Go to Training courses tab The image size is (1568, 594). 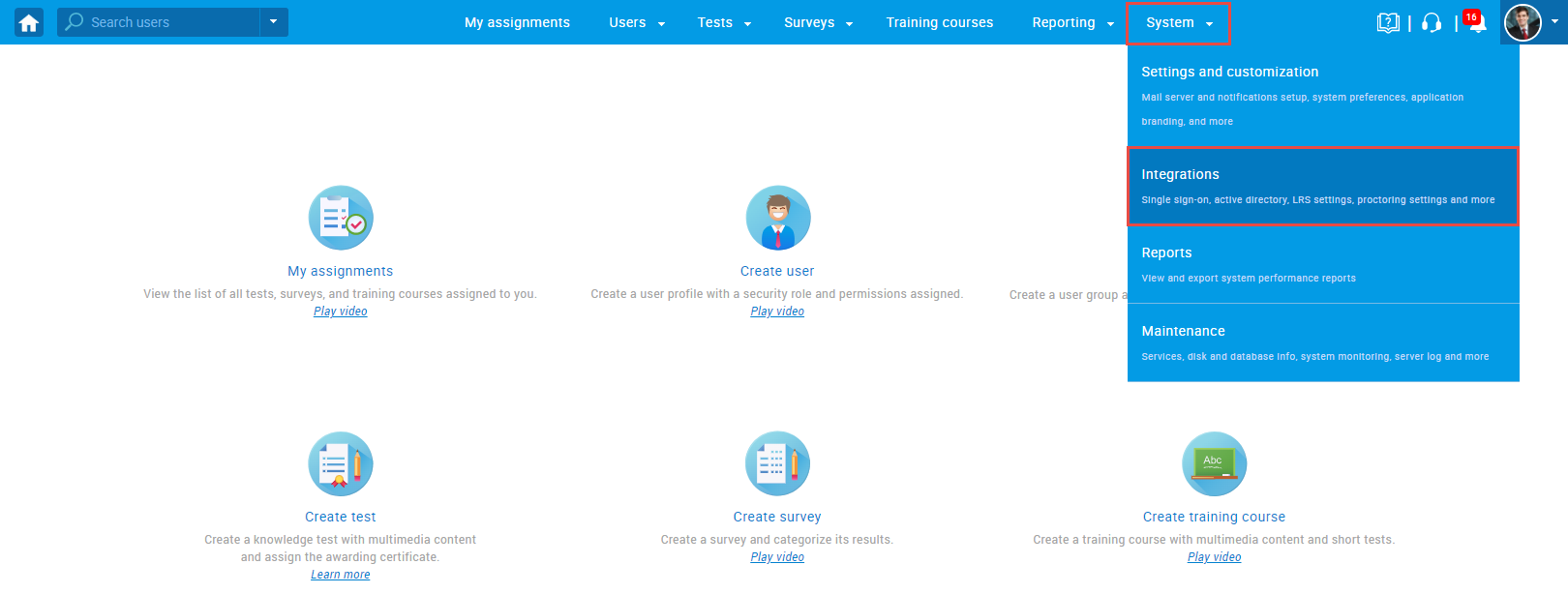tap(939, 22)
